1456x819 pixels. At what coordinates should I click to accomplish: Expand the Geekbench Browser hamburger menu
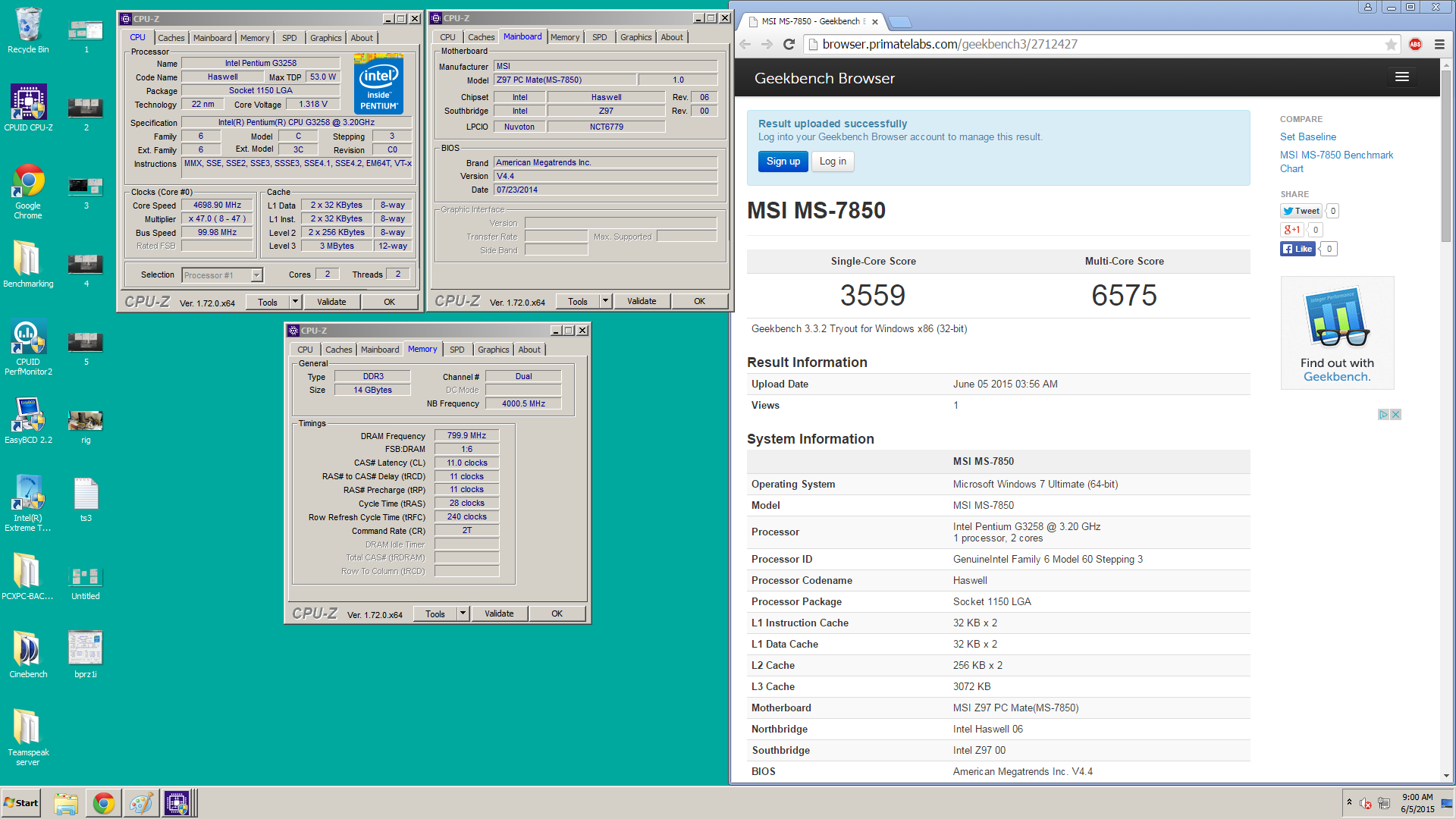(1401, 77)
